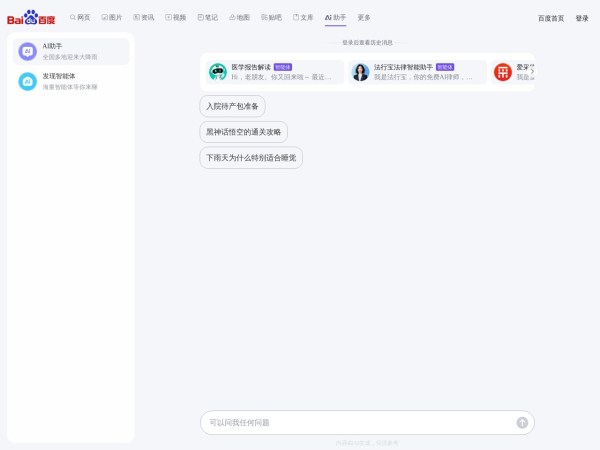Select the 医学报告解读 agent avatar
Viewport: 600px width, 450px height.
coord(217,72)
